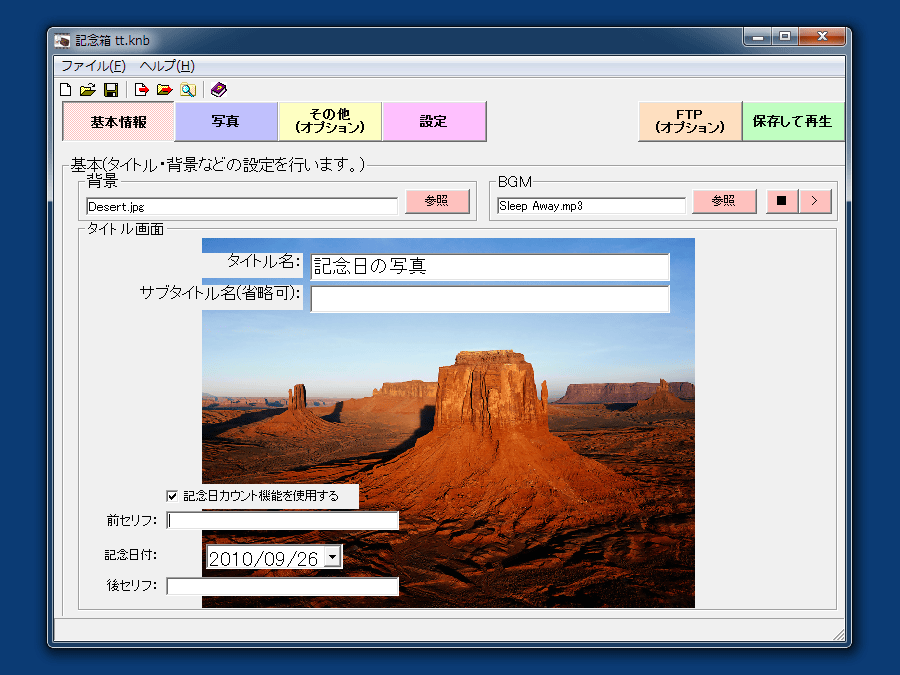Click the document with red arrow icon
Screen dimensions: 900x675
(141, 90)
